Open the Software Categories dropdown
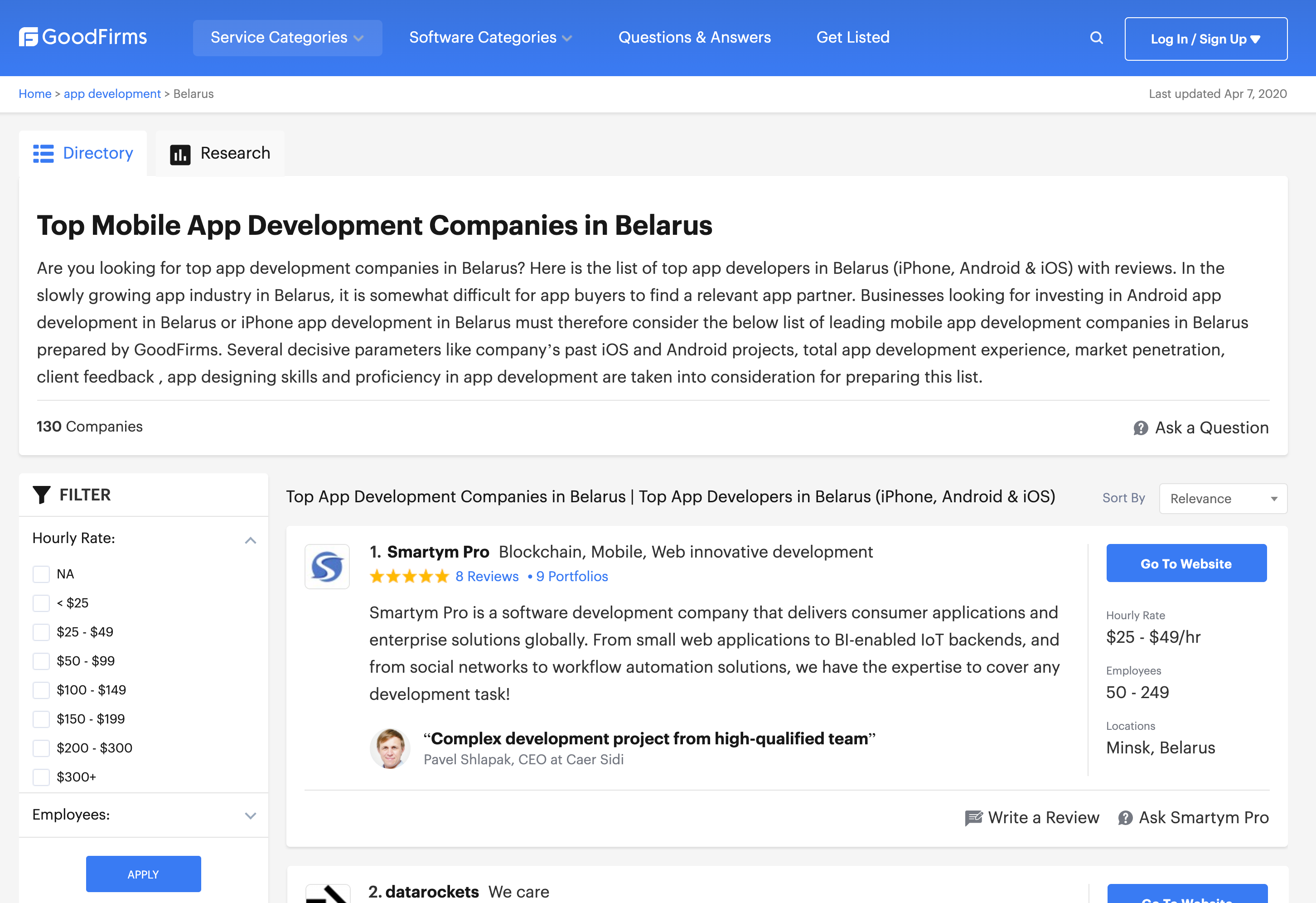Viewport: 1316px width, 903px height. [490, 38]
